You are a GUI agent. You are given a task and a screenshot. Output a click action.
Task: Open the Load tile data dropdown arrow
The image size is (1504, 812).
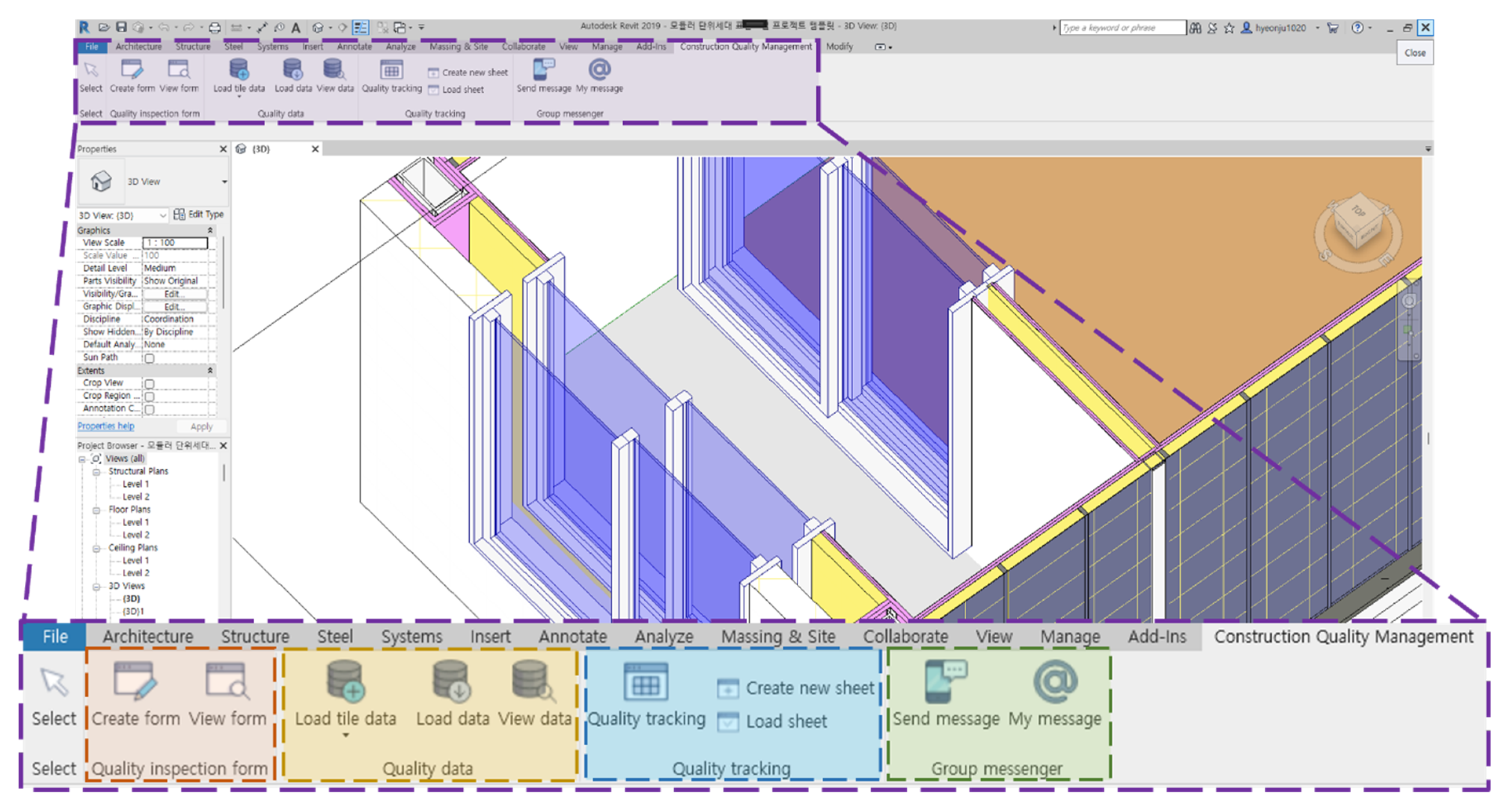(x=239, y=97)
